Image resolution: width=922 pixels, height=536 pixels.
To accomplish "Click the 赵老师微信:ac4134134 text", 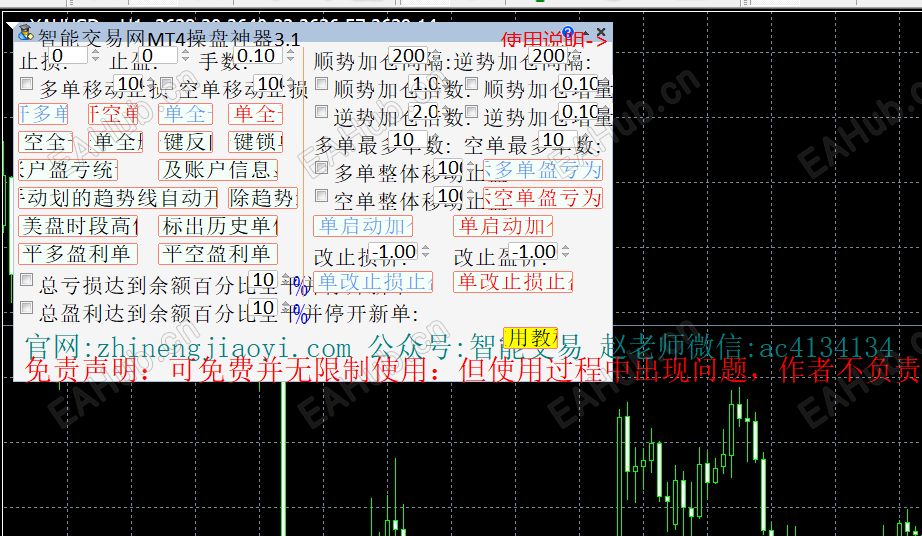I will (x=747, y=347).
